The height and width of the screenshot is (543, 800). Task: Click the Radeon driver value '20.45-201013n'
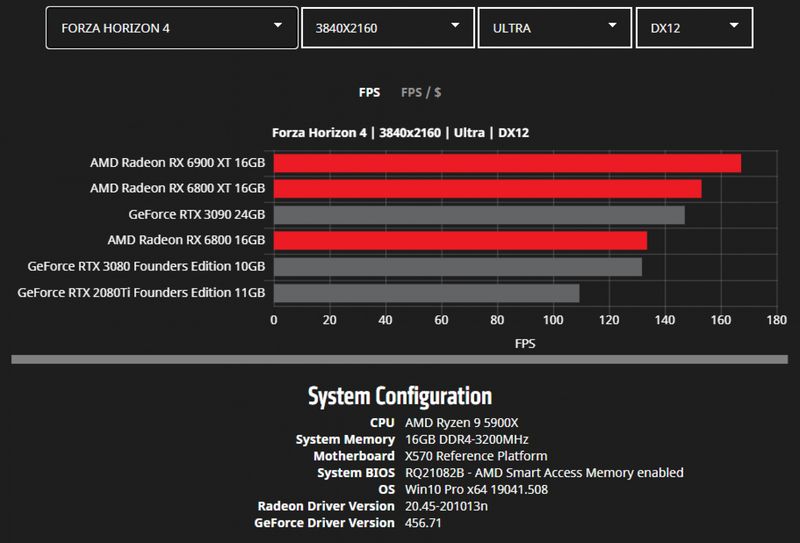[x=446, y=506]
